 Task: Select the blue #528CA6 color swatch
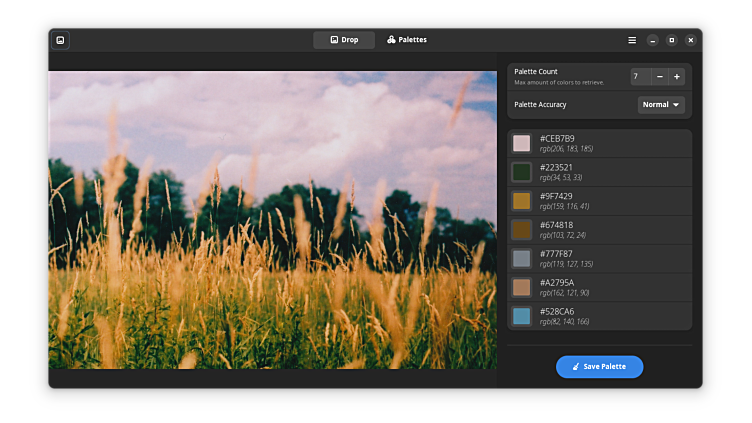pyautogui.click(x=521, y=316)
